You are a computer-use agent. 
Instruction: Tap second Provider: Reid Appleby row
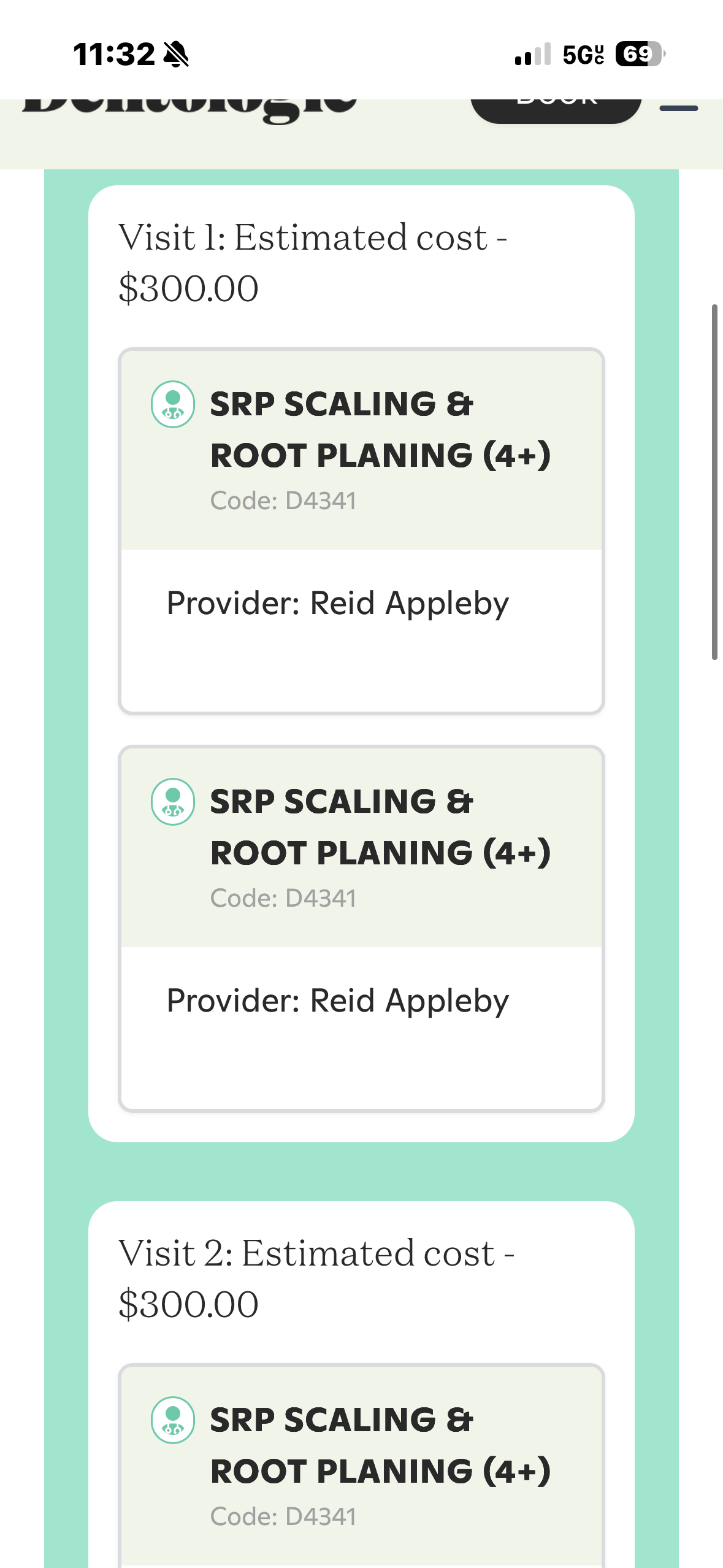click(338, 1001)
